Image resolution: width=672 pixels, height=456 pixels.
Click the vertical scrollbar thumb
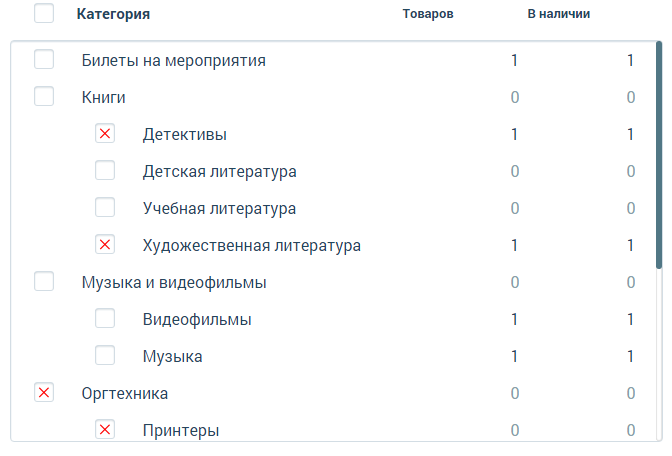659,155
